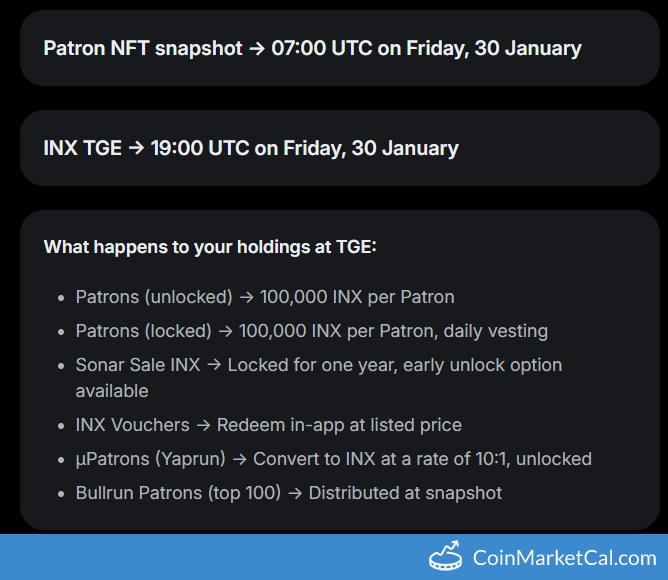Screen dimensions: 668x580
Task: Click the blue CoinMarketCal footer banner
Action: coord(334,557)
